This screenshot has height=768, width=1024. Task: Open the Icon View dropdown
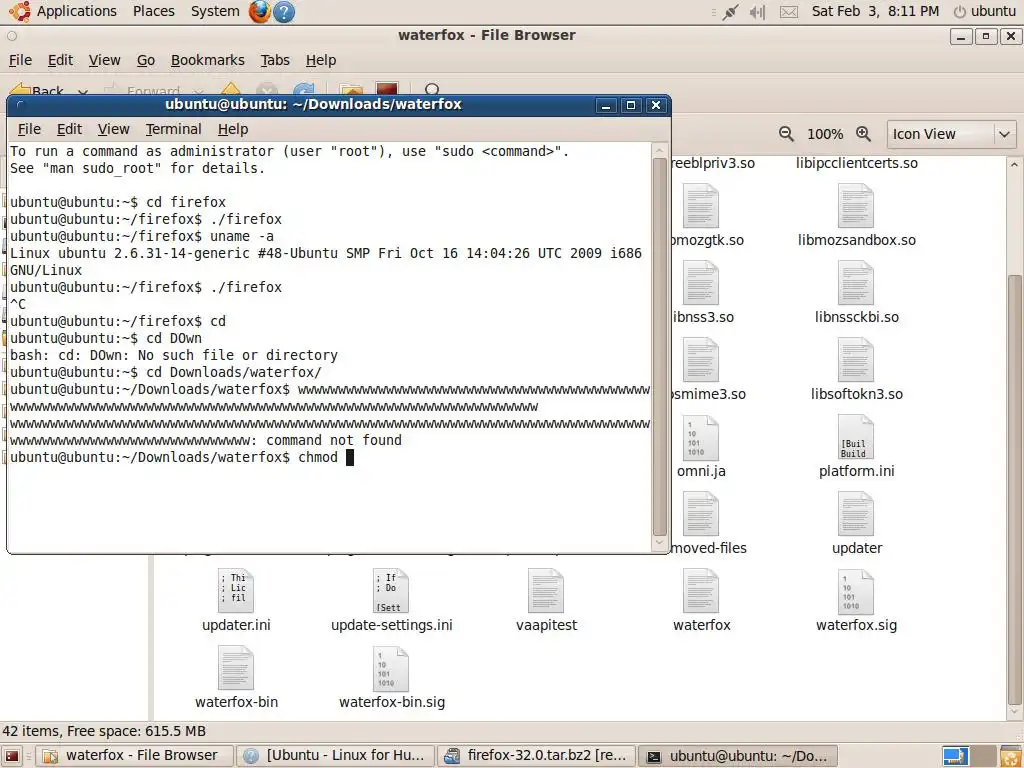click(952, 134)
